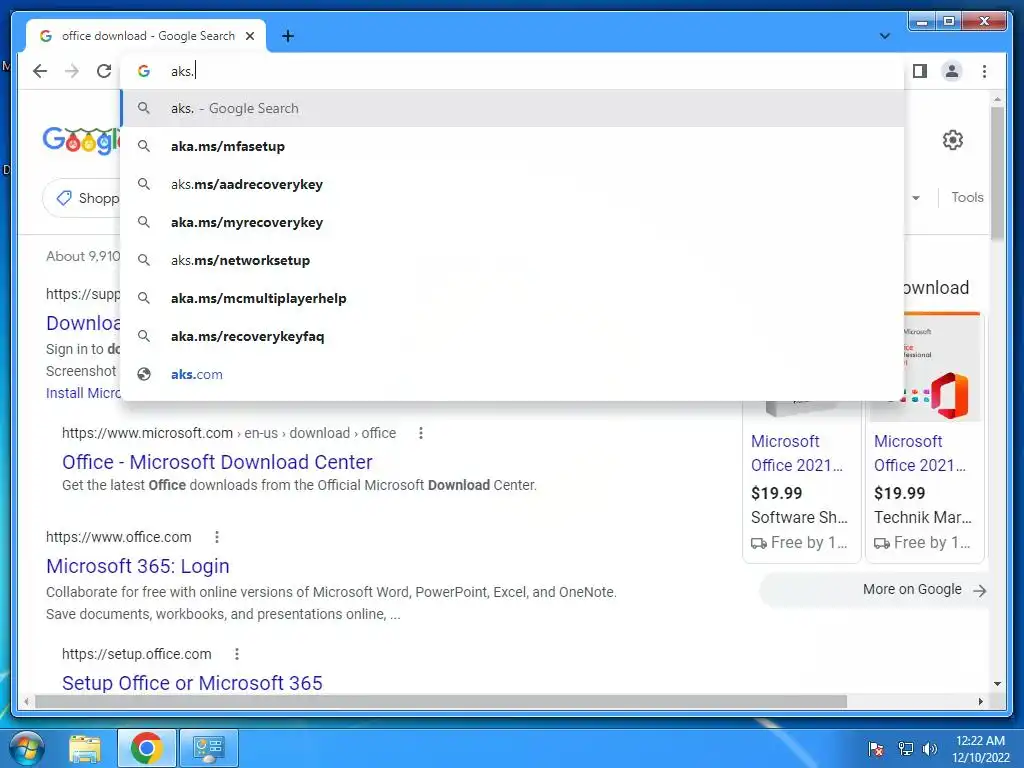Open Microsoft 365: Login result
1024x768 pixels.
pyautogui.click(x=138, y=566)
